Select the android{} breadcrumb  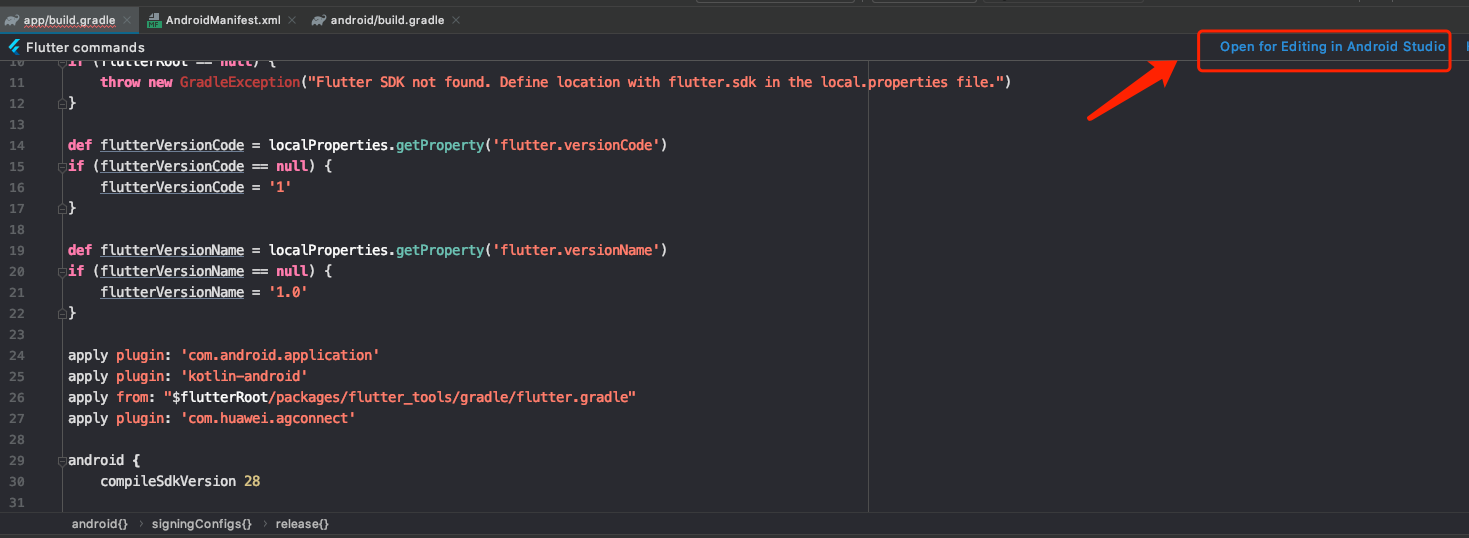pyautogui.click(x=99, y=524)
